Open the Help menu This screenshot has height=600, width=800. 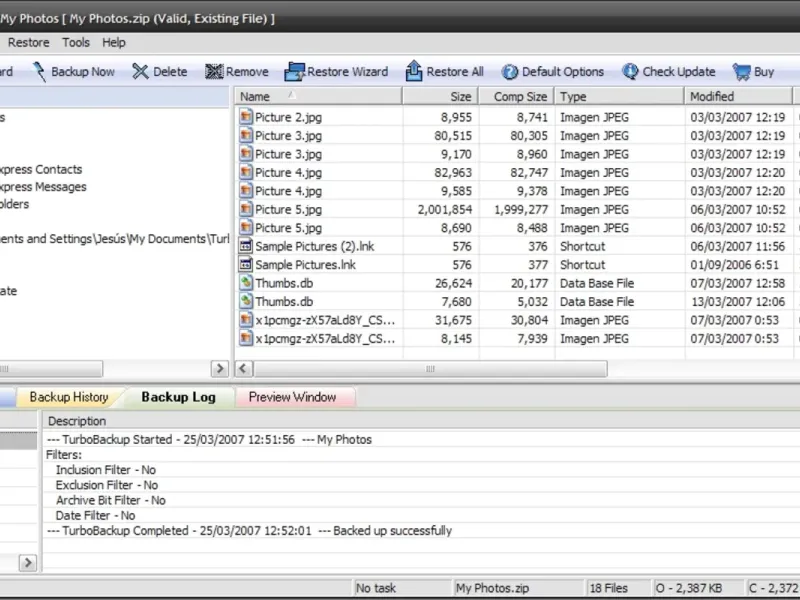tap(114, 42)
